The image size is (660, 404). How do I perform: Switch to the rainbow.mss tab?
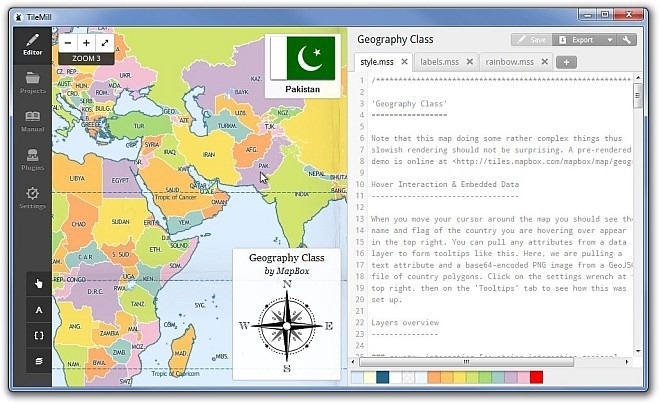(x=509, y=62)
